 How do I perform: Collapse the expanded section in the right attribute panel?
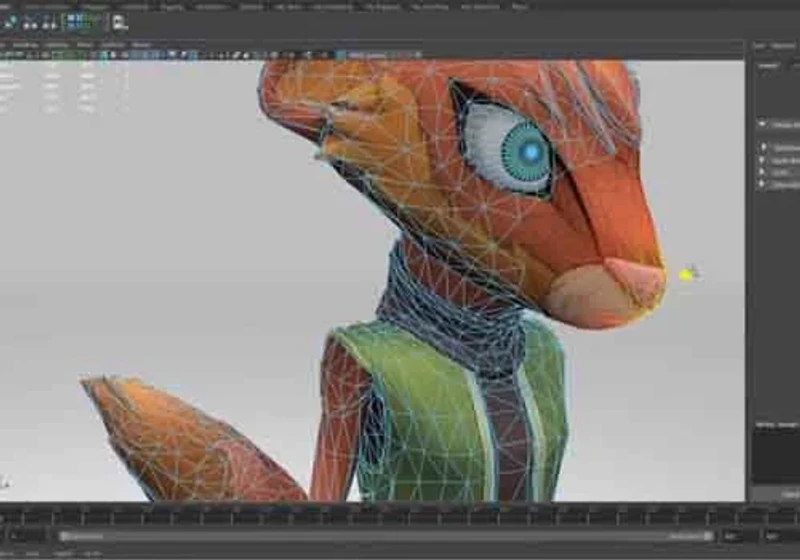(x=763, y=124)
